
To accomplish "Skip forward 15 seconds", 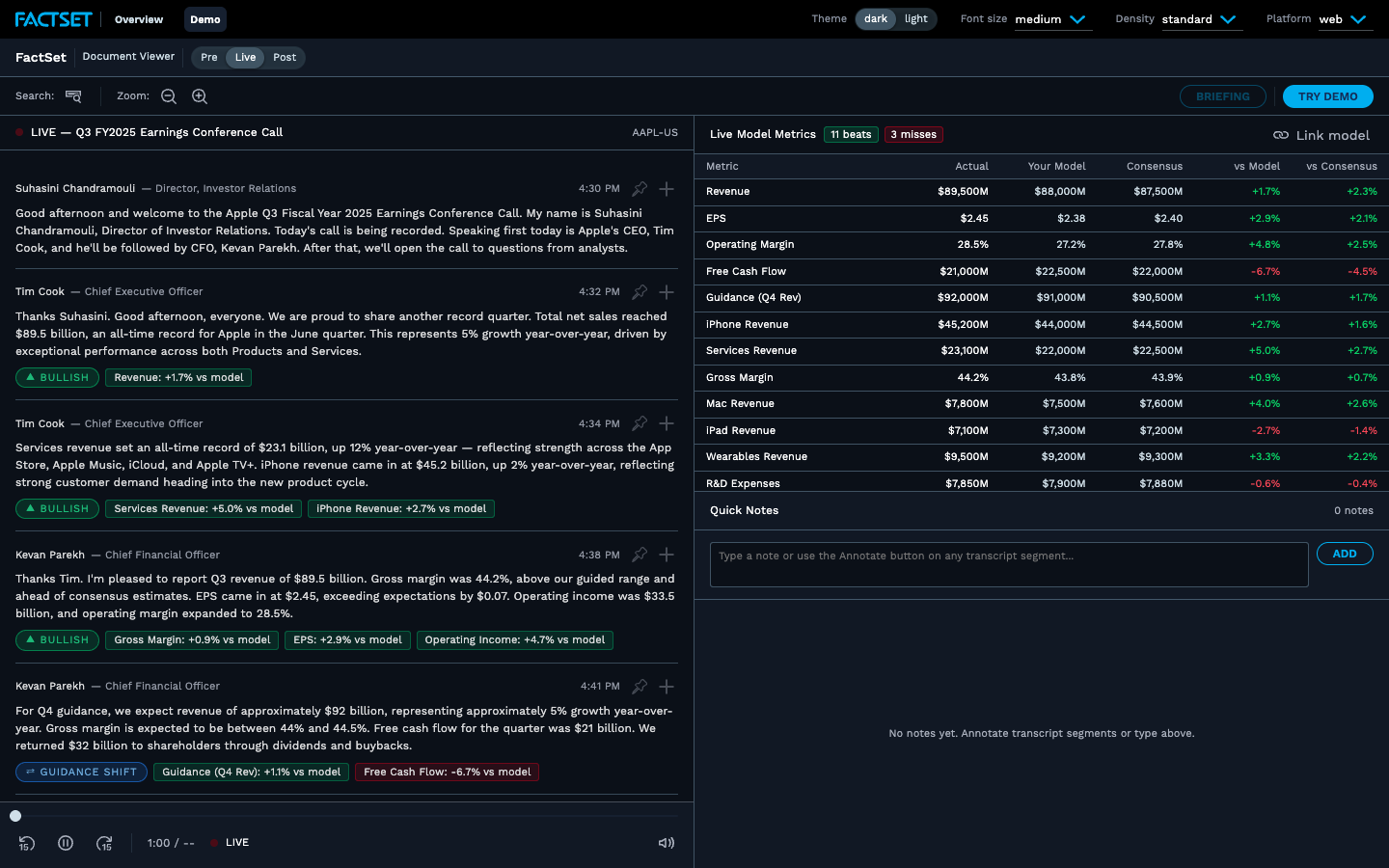I will (x=104, y=843).
